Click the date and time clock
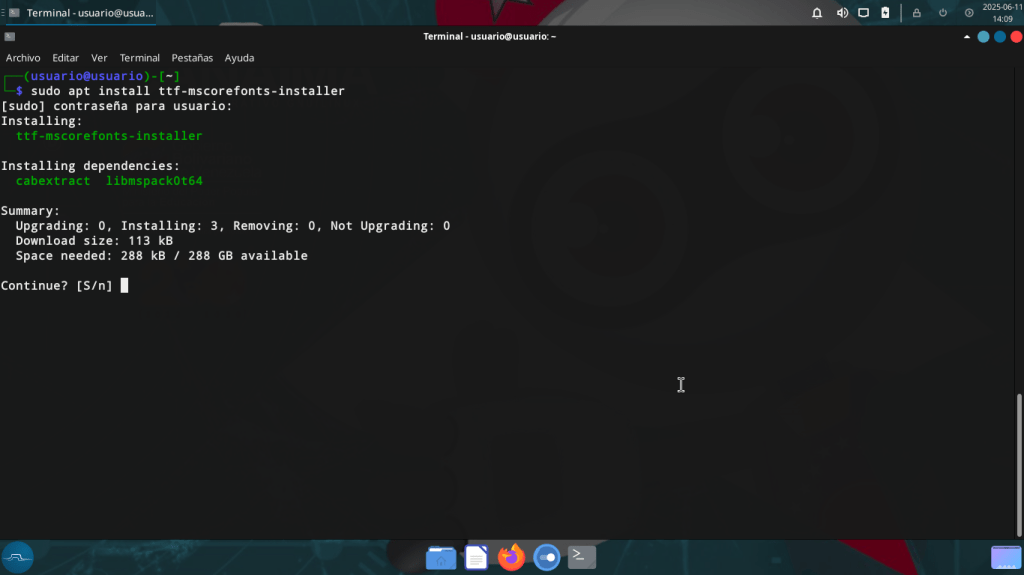Viewport: 1024px width, 575px height. tap(998, 12)
